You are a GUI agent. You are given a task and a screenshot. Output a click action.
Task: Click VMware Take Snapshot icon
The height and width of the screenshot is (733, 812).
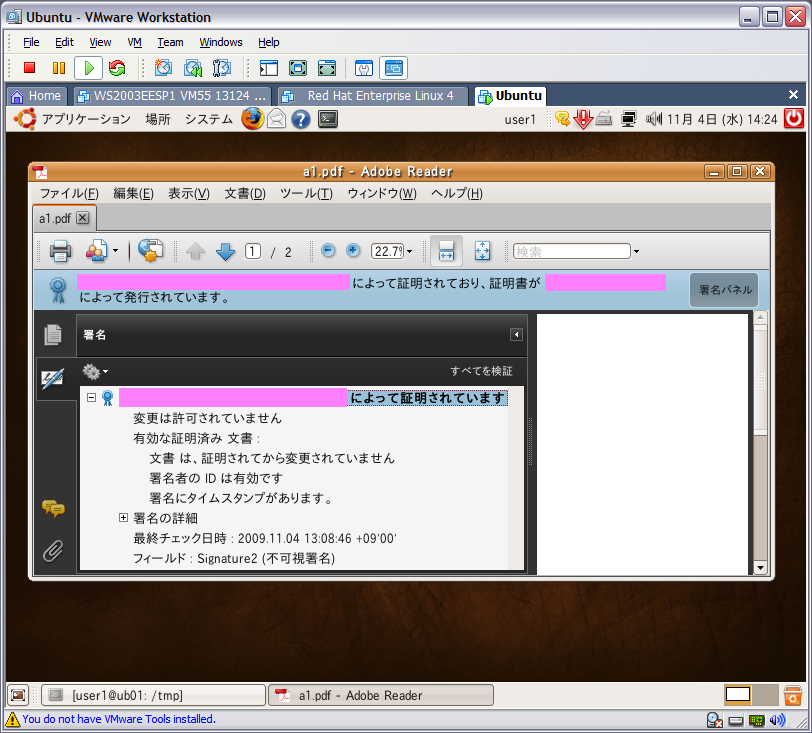(163, 68)
